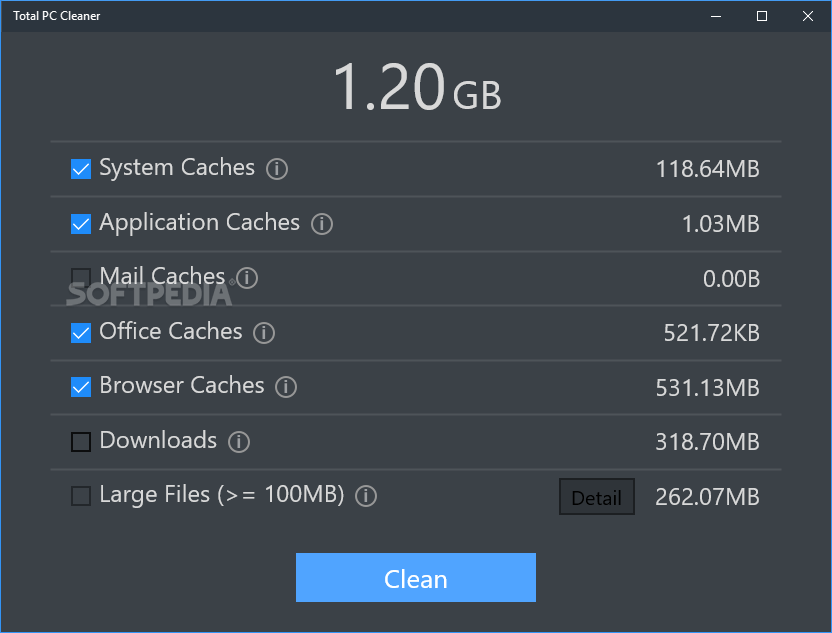Click the Application Caches info icon
832x633 pixels.
(x=322, y=224)
